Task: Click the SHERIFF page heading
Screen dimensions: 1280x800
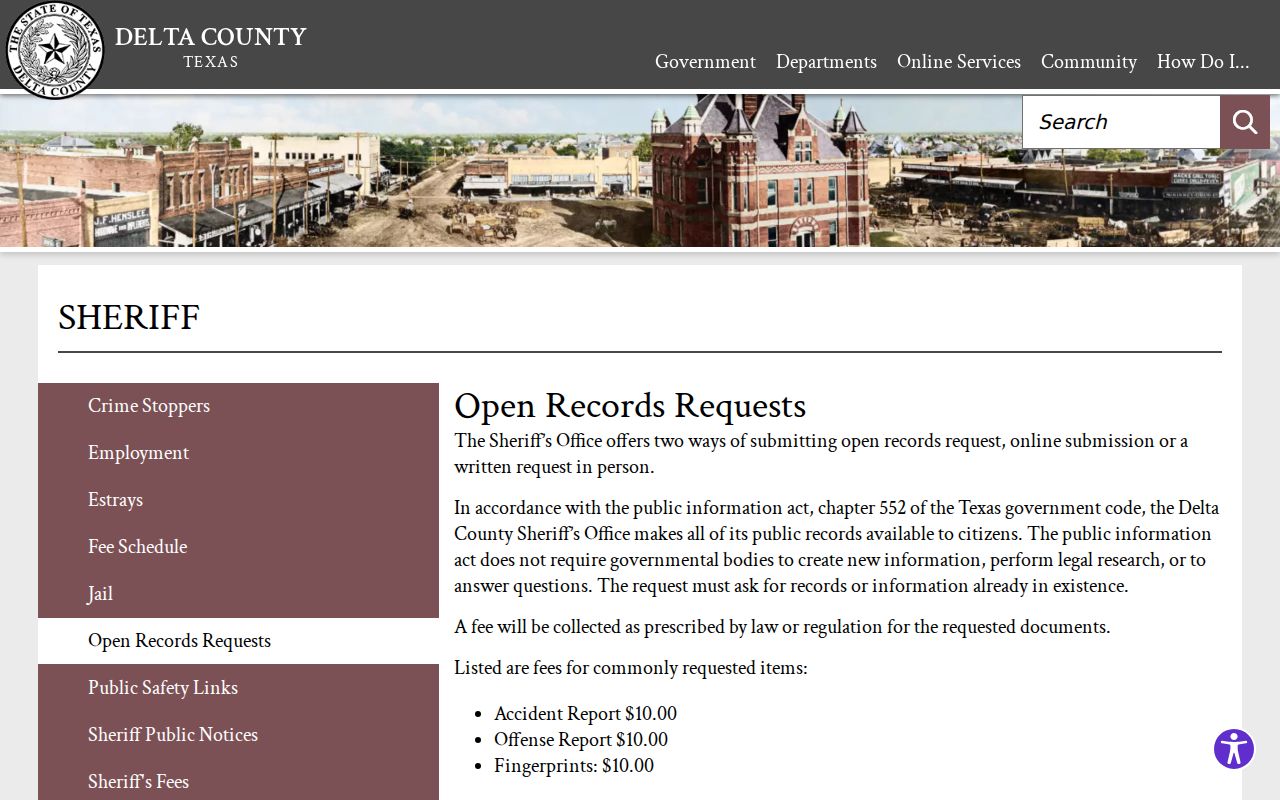Action: 129,318
